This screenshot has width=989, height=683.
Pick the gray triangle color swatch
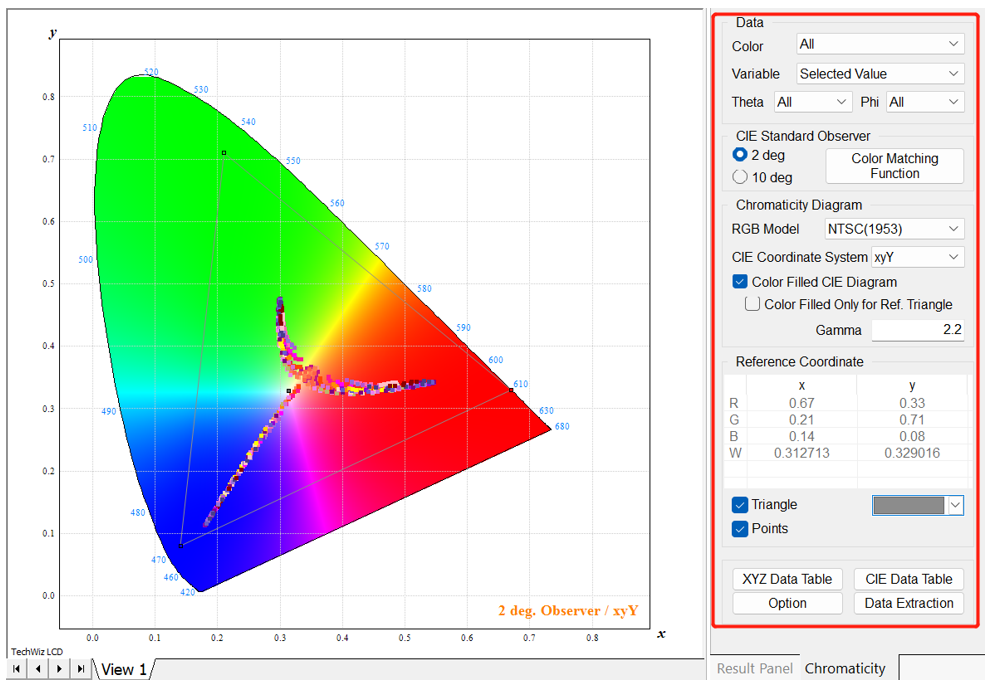pos(908,505)
